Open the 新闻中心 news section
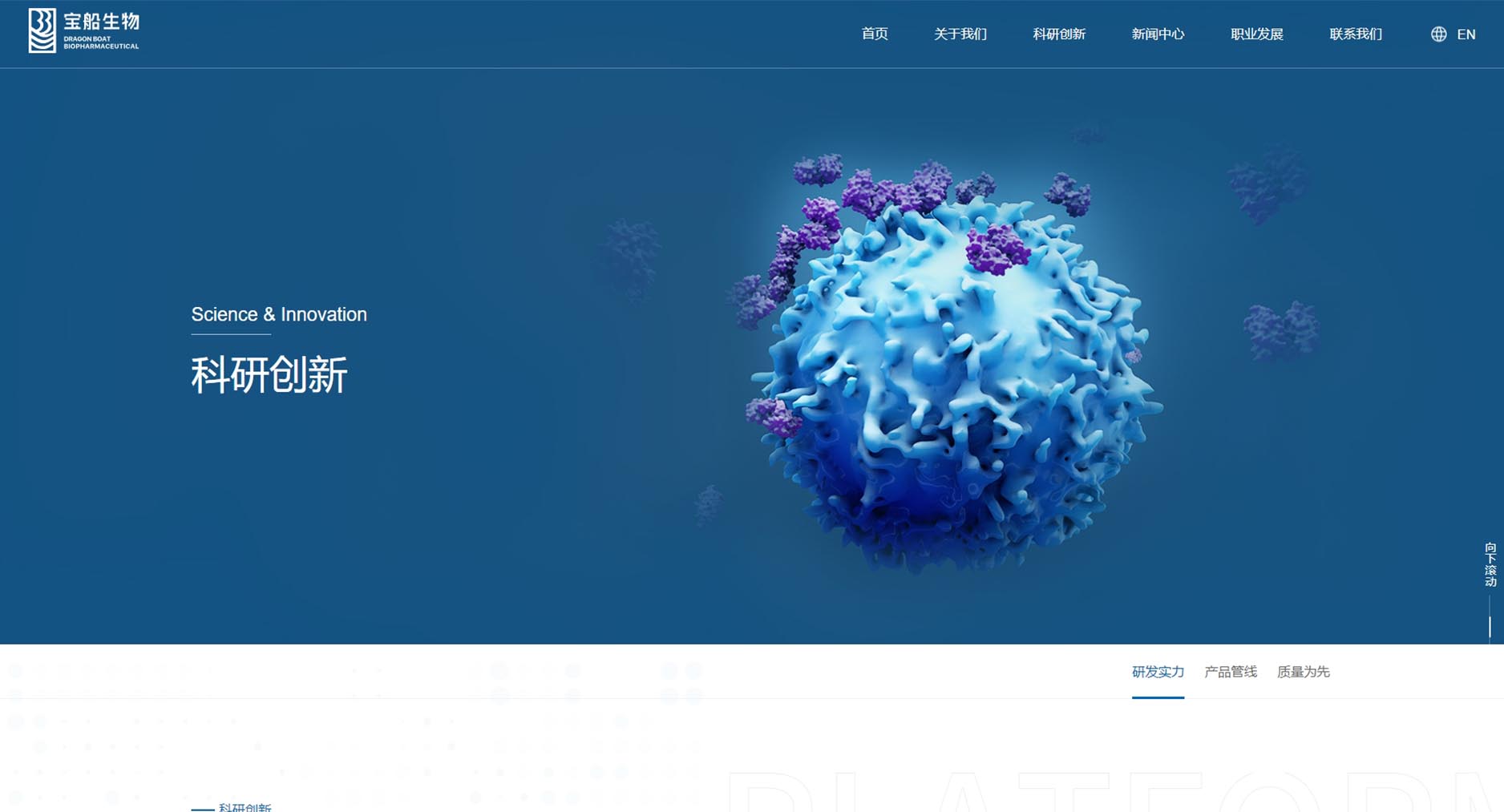 click(x=1157, y=34)
